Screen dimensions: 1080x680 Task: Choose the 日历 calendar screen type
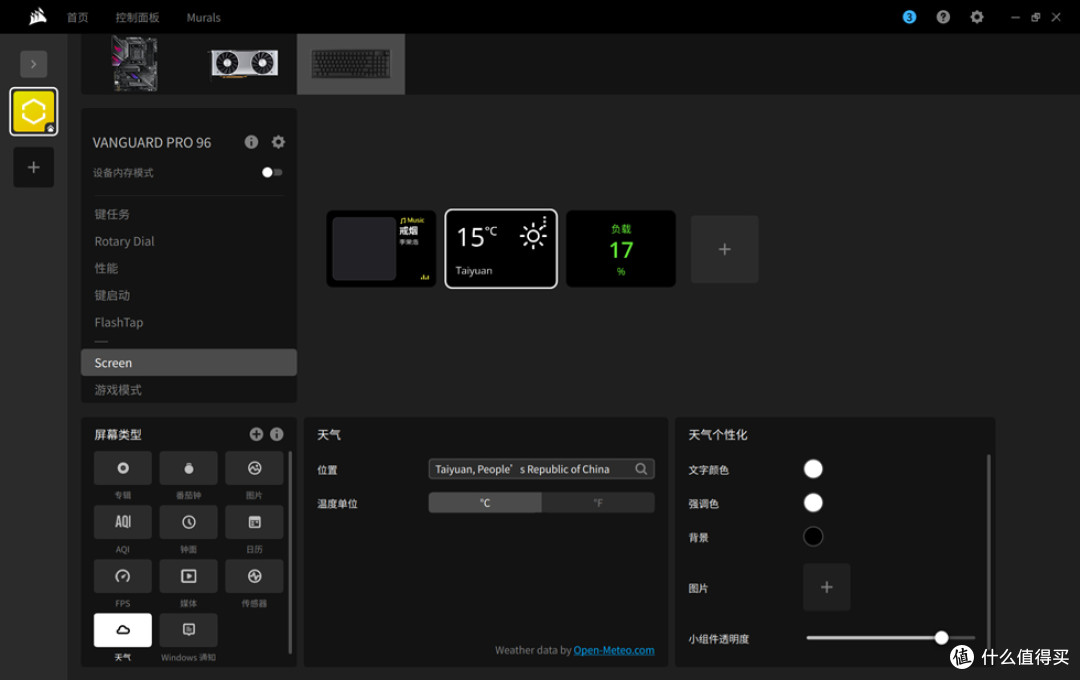(254, 522)
